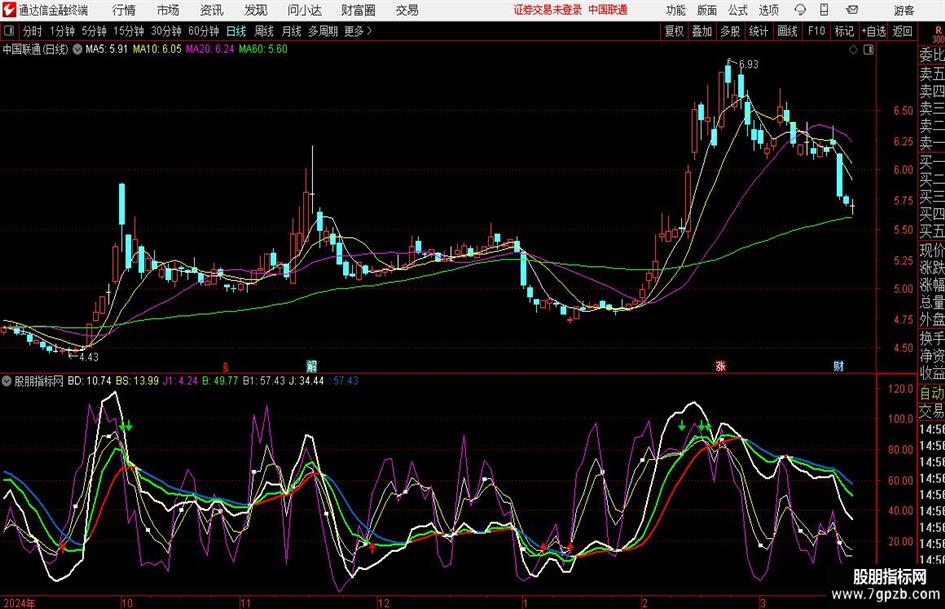The height and width of the screenshot is (609, 945).
Task: Open the 财富圈 menu
Action: point(358,10)
